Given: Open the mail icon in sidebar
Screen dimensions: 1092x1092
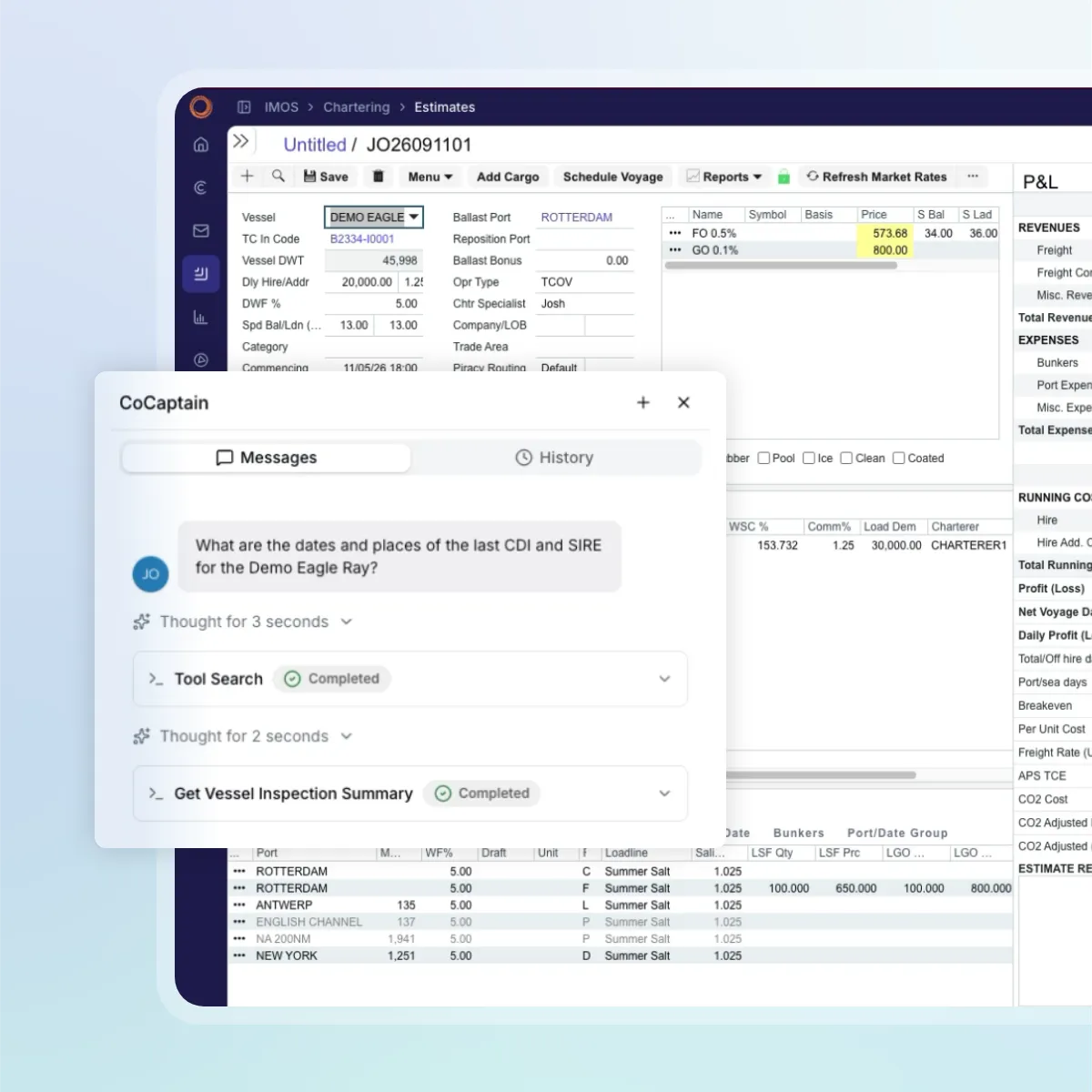Looking at the screenshot, I should [201, 231].
